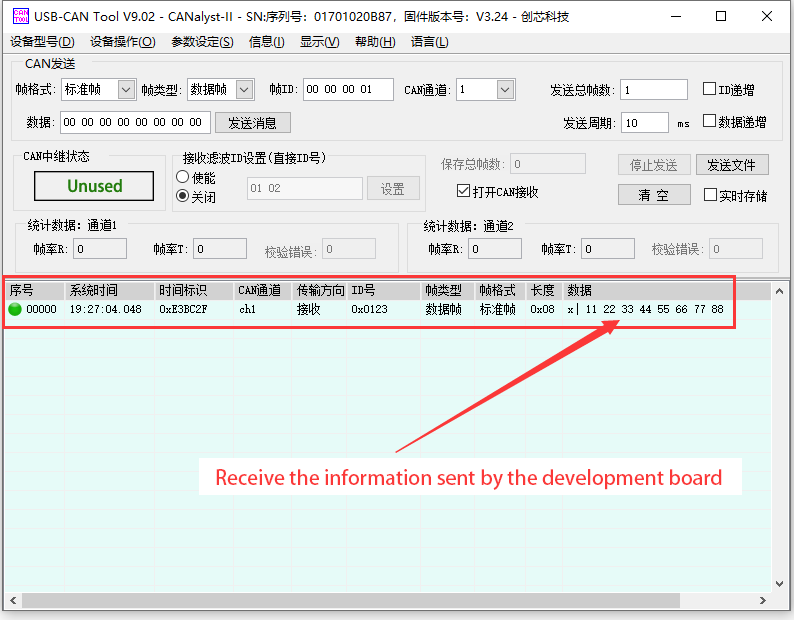Click the 传输方向 column header

(x=320, y=290)
